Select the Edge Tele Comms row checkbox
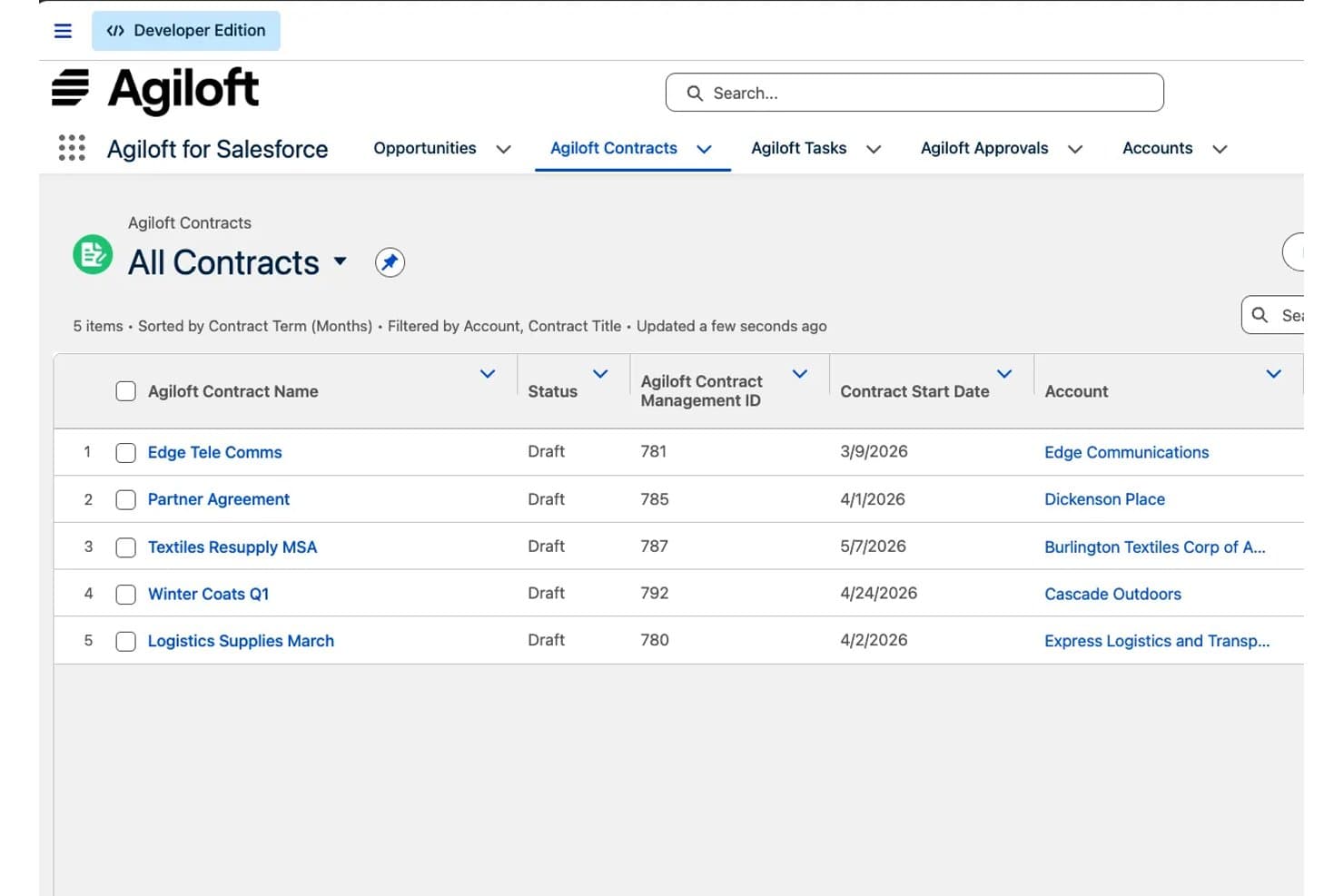Screen dimensions: 1344x896 pos(126,453)
